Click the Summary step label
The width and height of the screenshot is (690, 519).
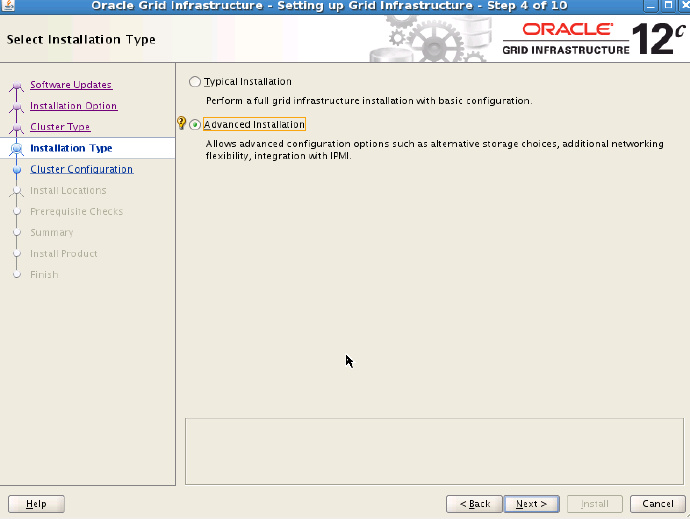tap(51, 232)
